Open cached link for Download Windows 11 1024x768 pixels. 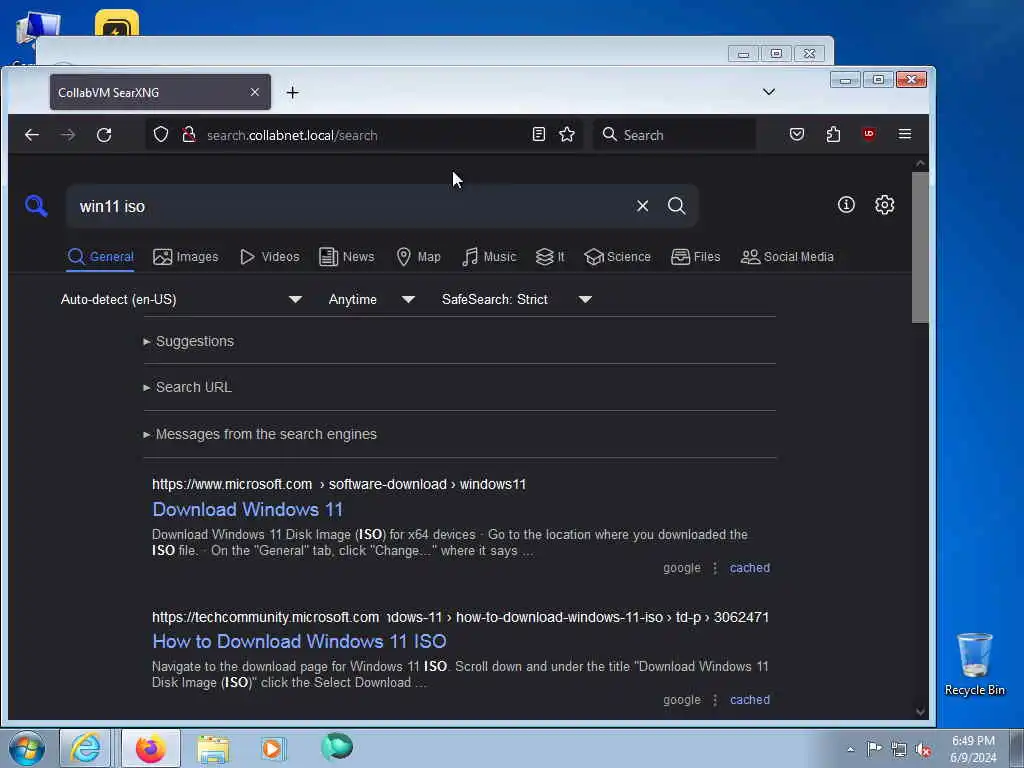coord(750,568)
